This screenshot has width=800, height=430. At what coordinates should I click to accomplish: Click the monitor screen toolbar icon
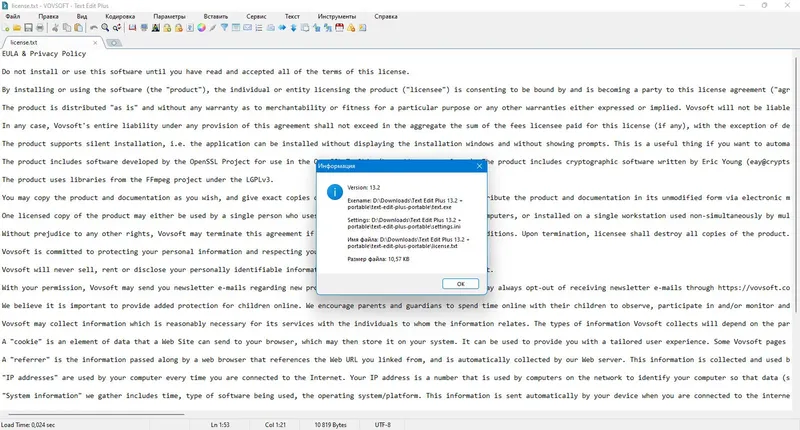[x=144, y=28]
